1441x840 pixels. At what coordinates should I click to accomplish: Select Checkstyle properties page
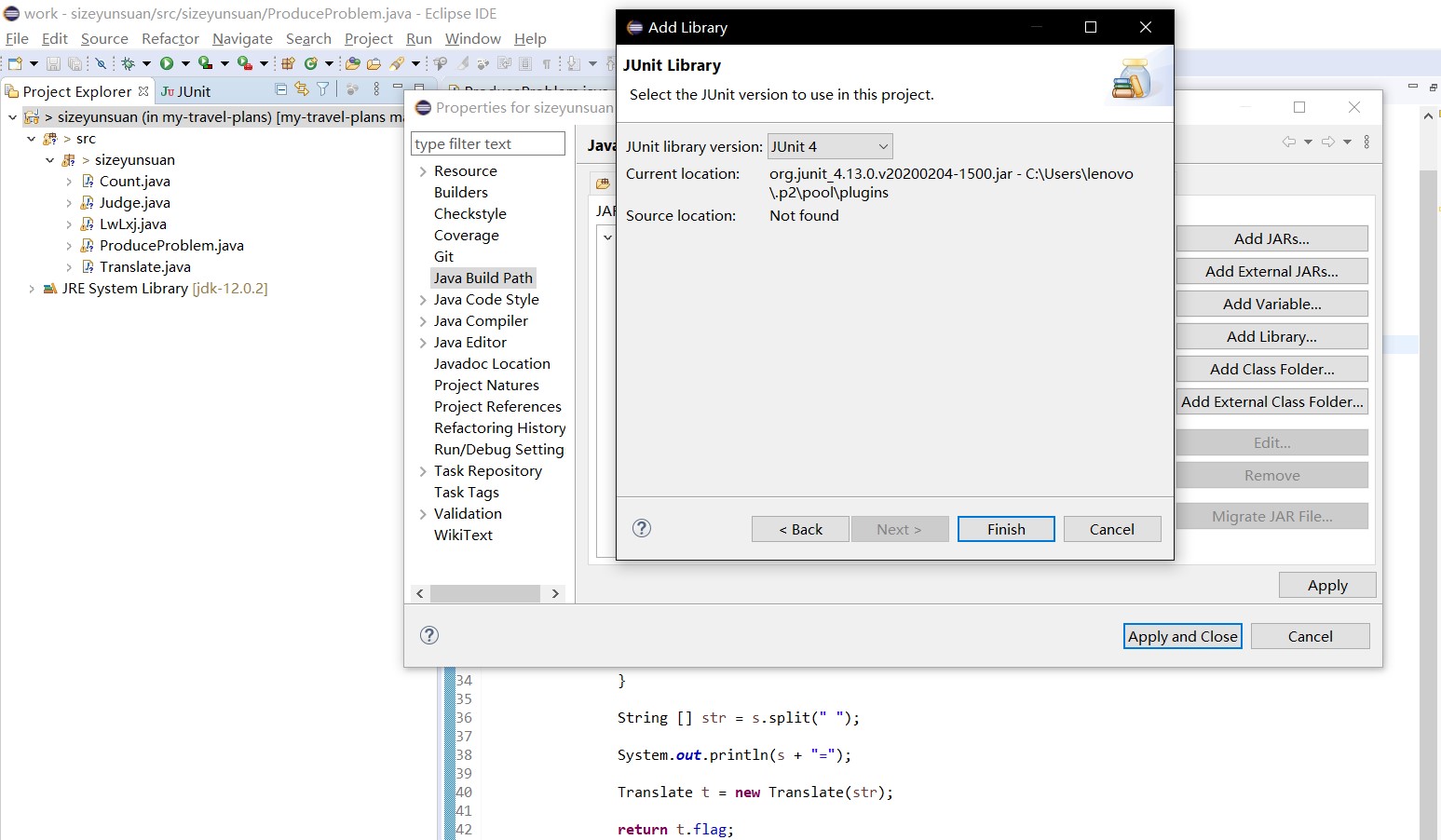(x=470, y=214)
